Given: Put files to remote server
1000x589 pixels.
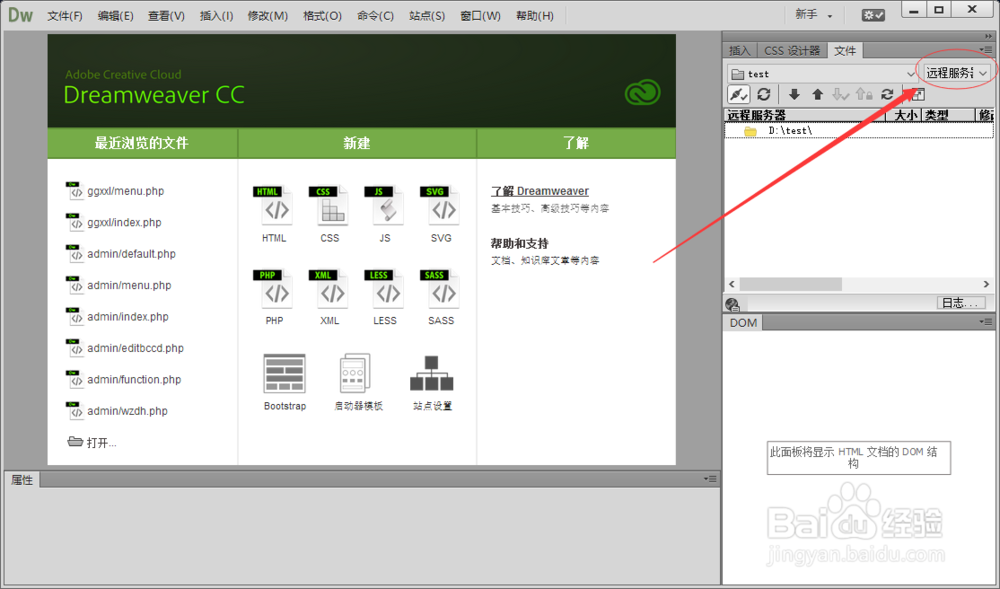Looking at the screenshot, I should coord(817,94).
